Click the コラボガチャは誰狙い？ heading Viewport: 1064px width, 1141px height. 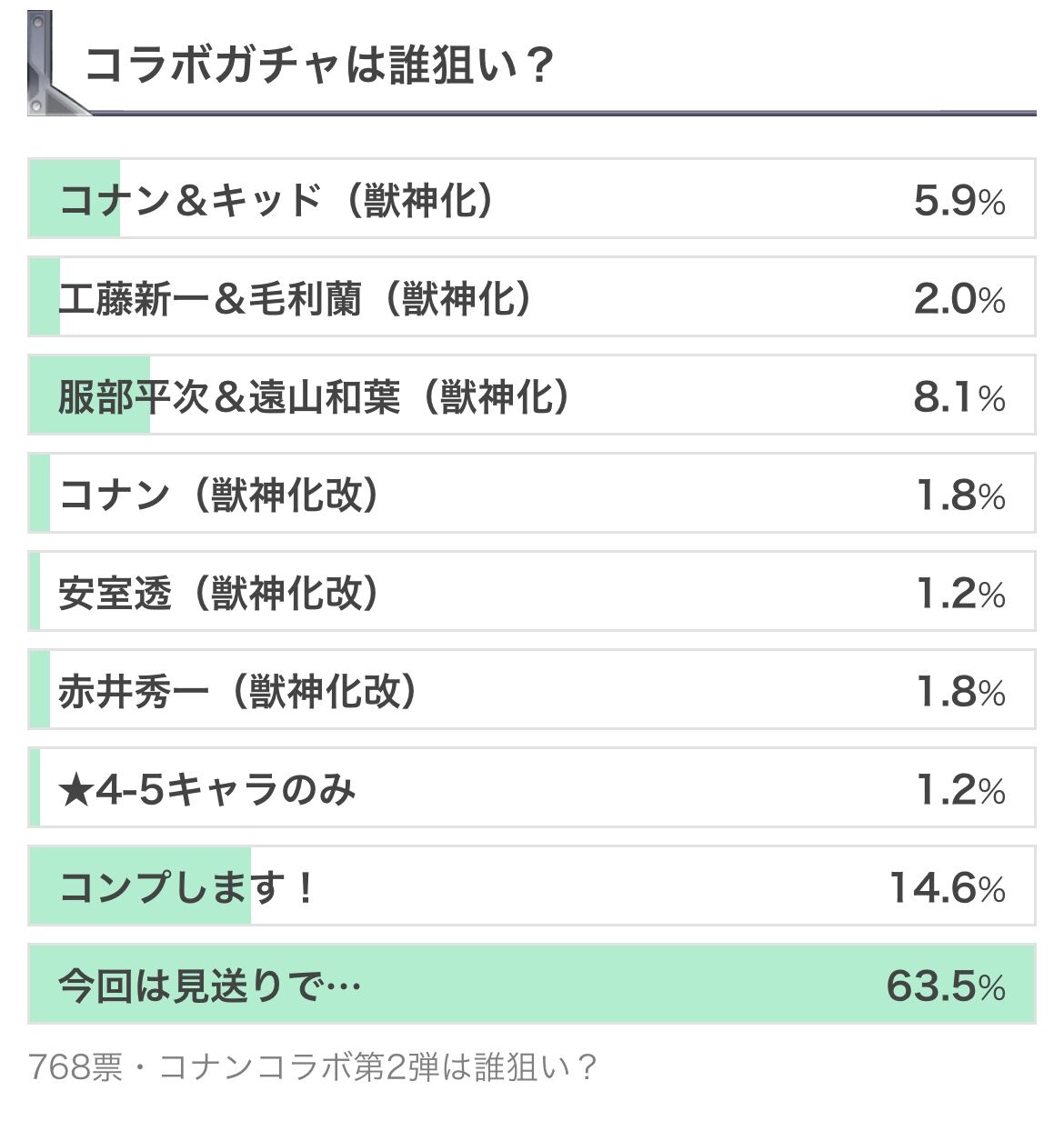click(318, 65)
